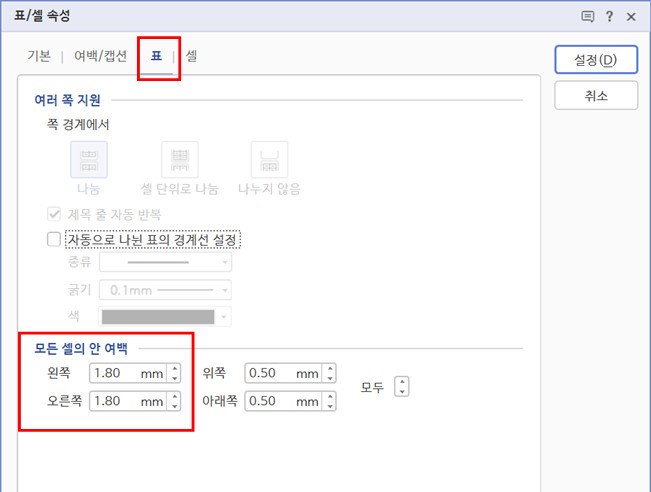Click the 왼쪽 margin input field
The height and width of the screenshot is (492, 651).
tap(128, 373)
